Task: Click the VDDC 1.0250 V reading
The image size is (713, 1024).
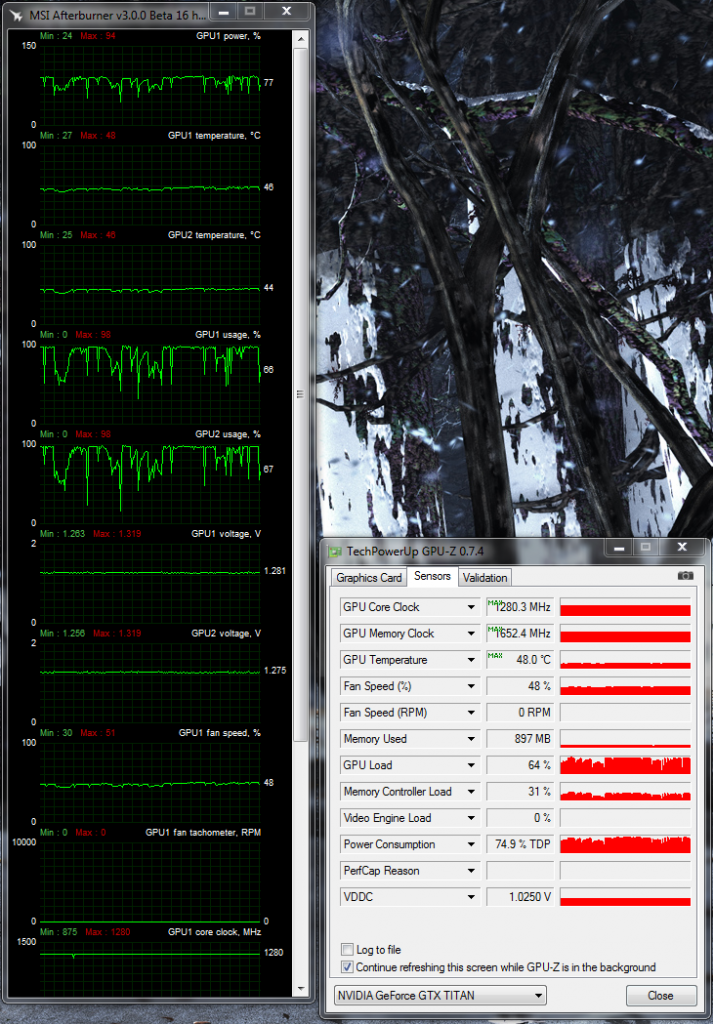Action: [x=520, y=897]
